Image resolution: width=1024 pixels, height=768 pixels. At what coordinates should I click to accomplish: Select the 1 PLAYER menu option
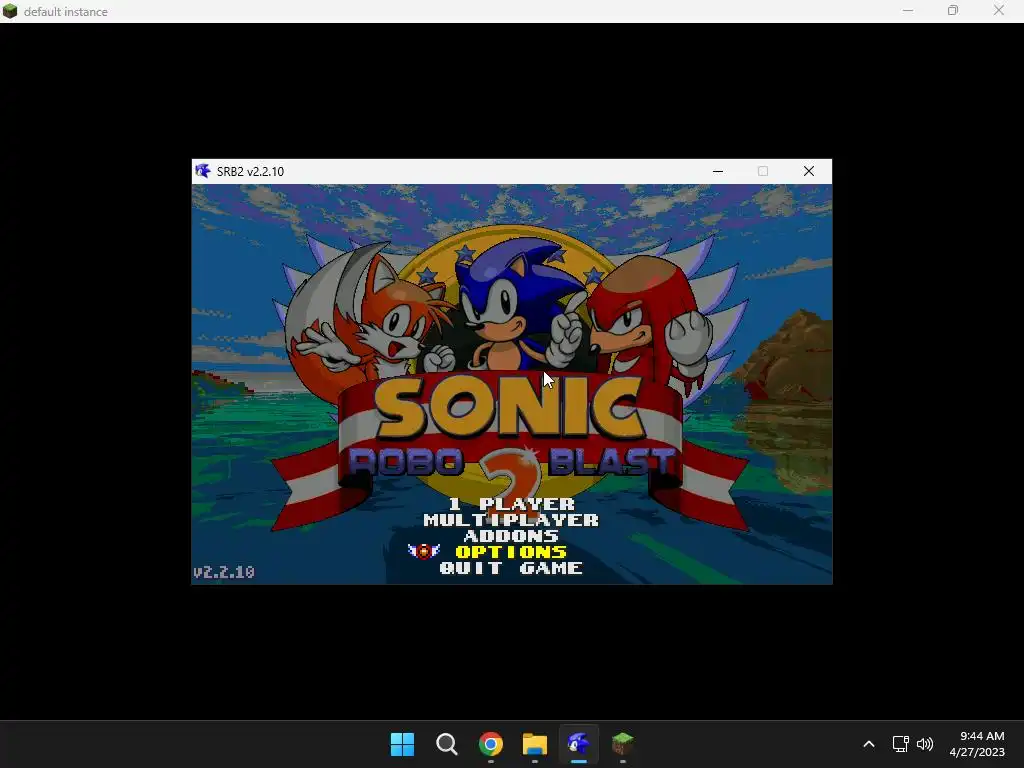511,504
